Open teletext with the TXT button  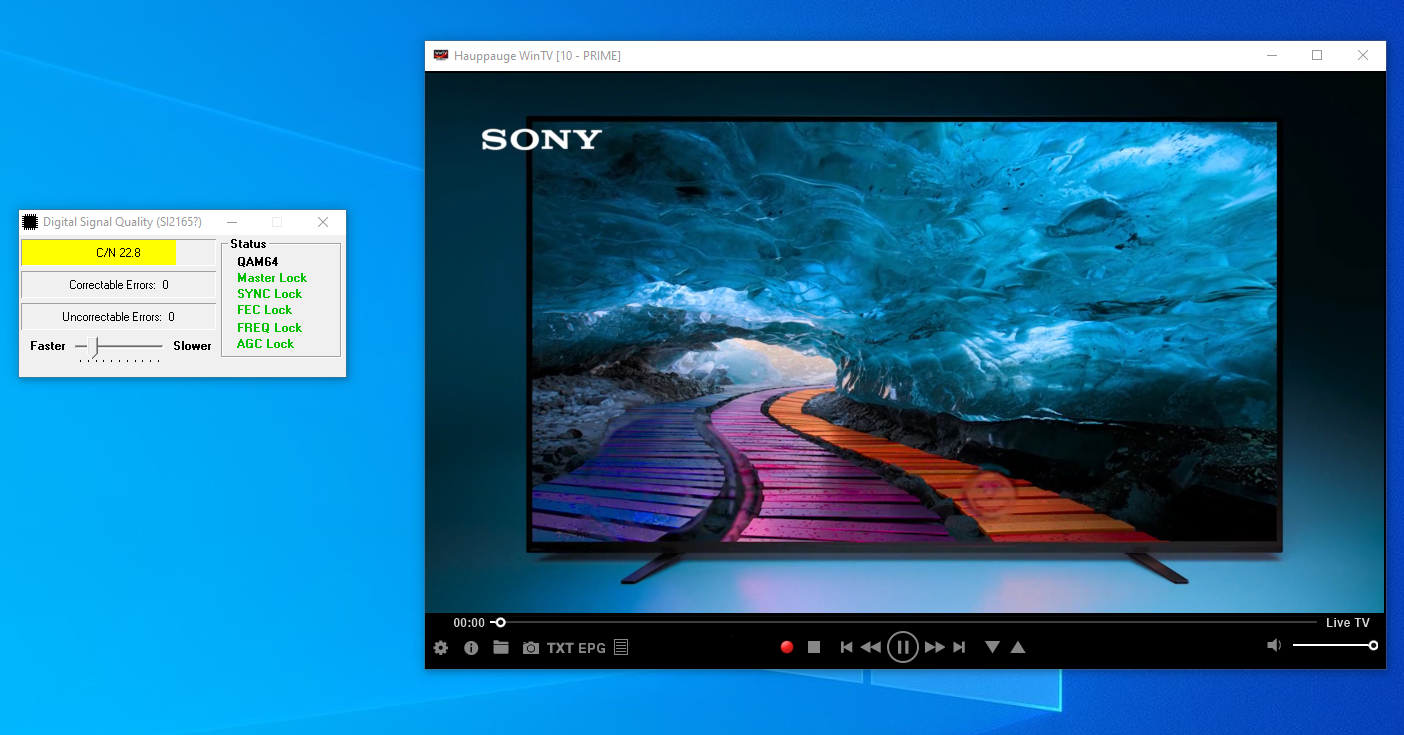coord(560,648)
